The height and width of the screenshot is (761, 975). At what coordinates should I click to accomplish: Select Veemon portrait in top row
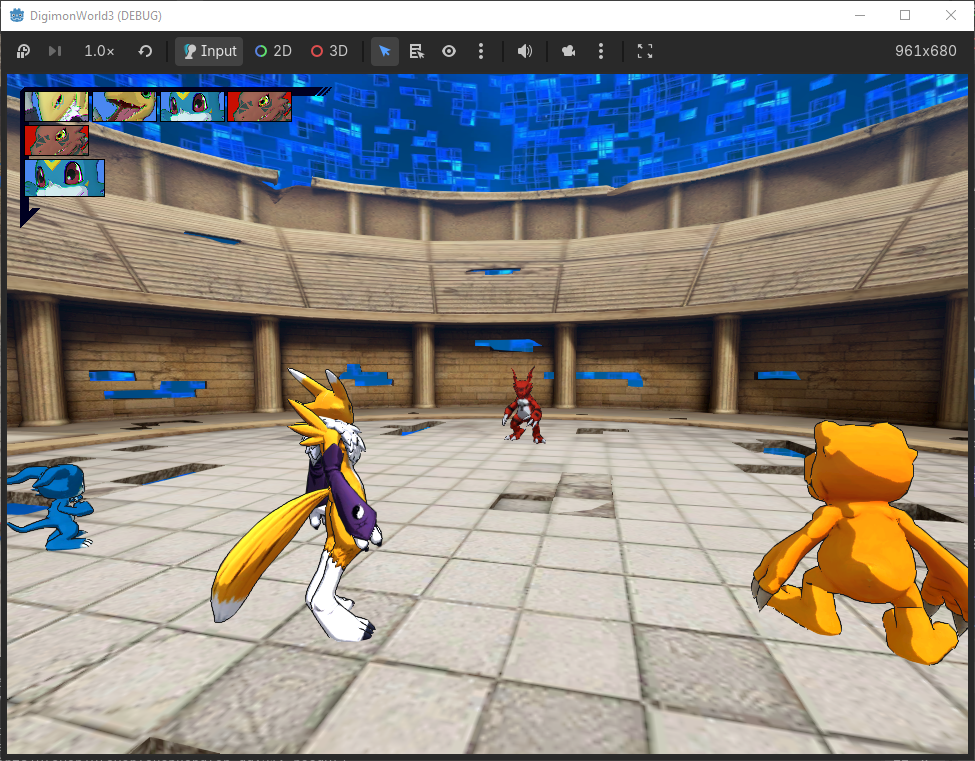coord(192,106)
